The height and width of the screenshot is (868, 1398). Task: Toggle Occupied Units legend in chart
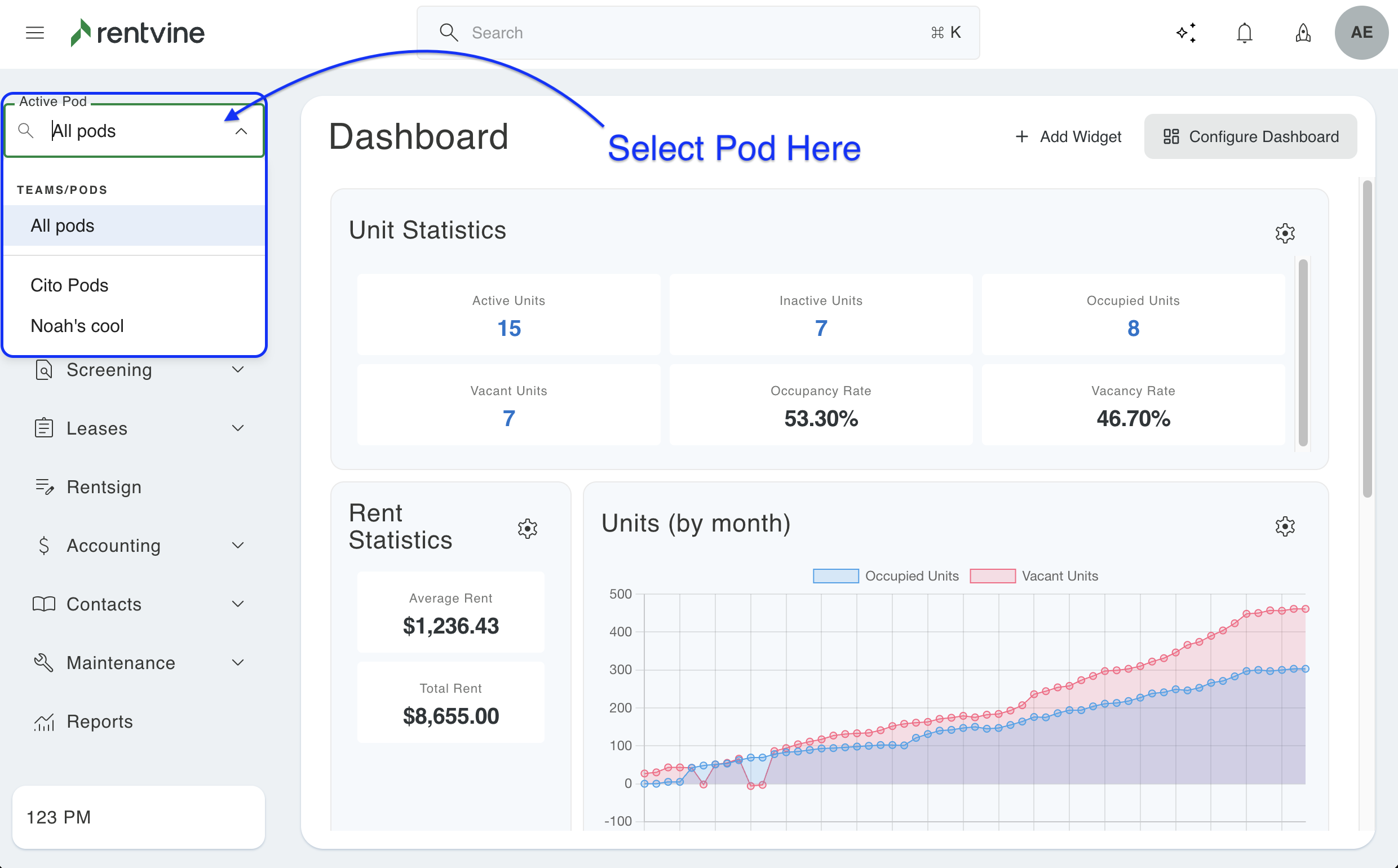pyautogui.click(x=886, y=576)
